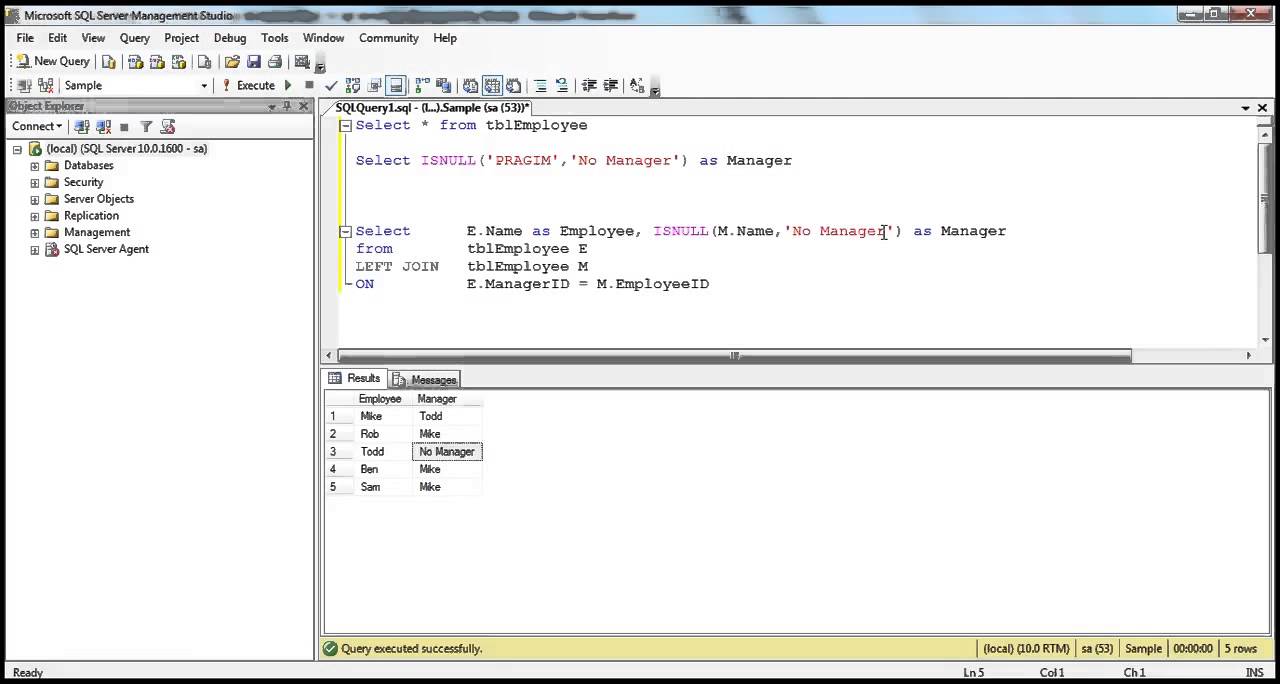Open the Connect dropdown in Object Explorer
Screen dimensions: 1280x684
click(37, 126)
